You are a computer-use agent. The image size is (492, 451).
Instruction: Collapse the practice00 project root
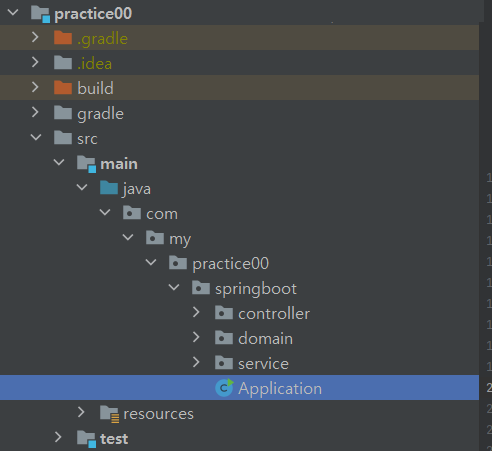[x=13, y=12]
